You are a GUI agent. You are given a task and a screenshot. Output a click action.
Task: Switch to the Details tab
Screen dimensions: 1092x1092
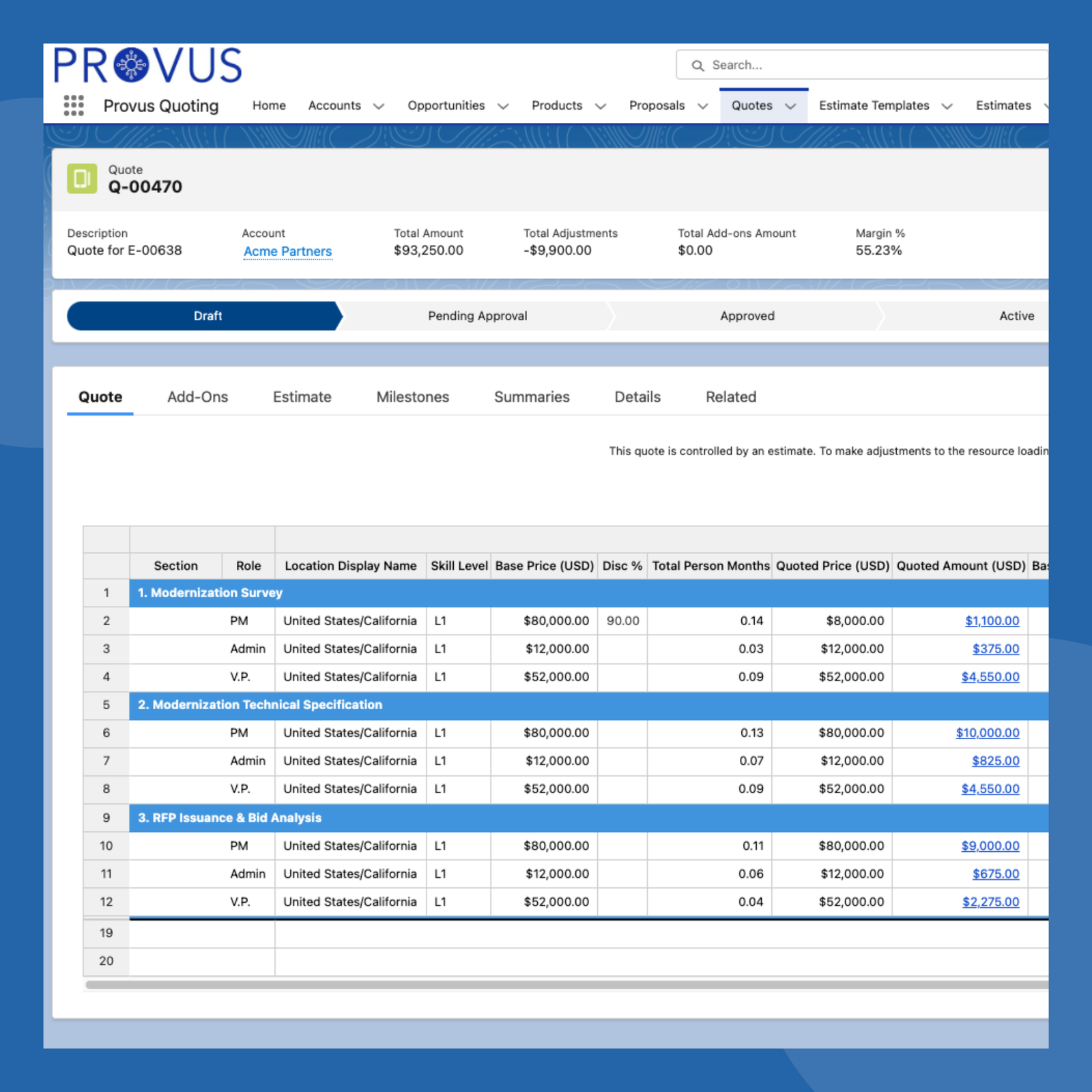pos(637,397)
